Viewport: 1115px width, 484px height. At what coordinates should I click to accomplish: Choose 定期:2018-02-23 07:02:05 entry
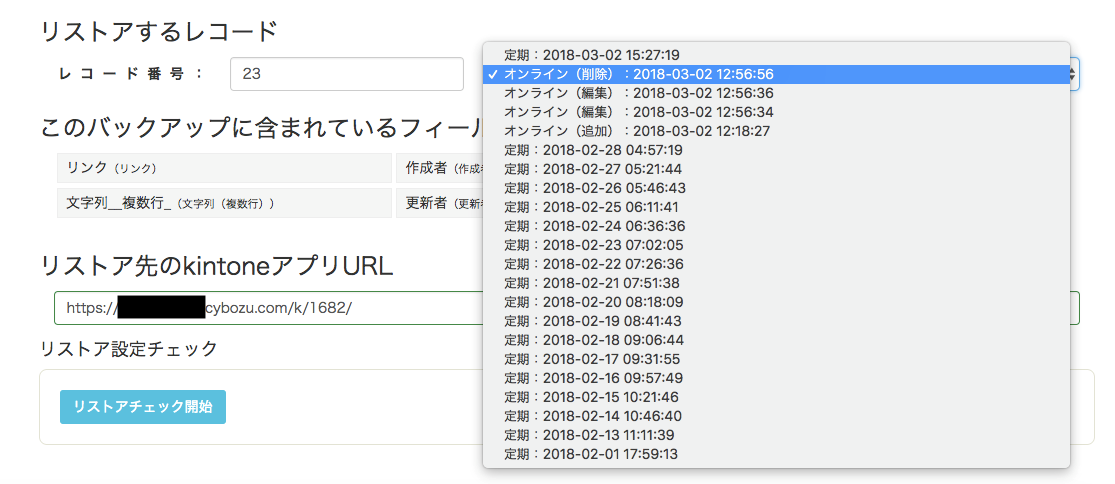tap(776, 245)
